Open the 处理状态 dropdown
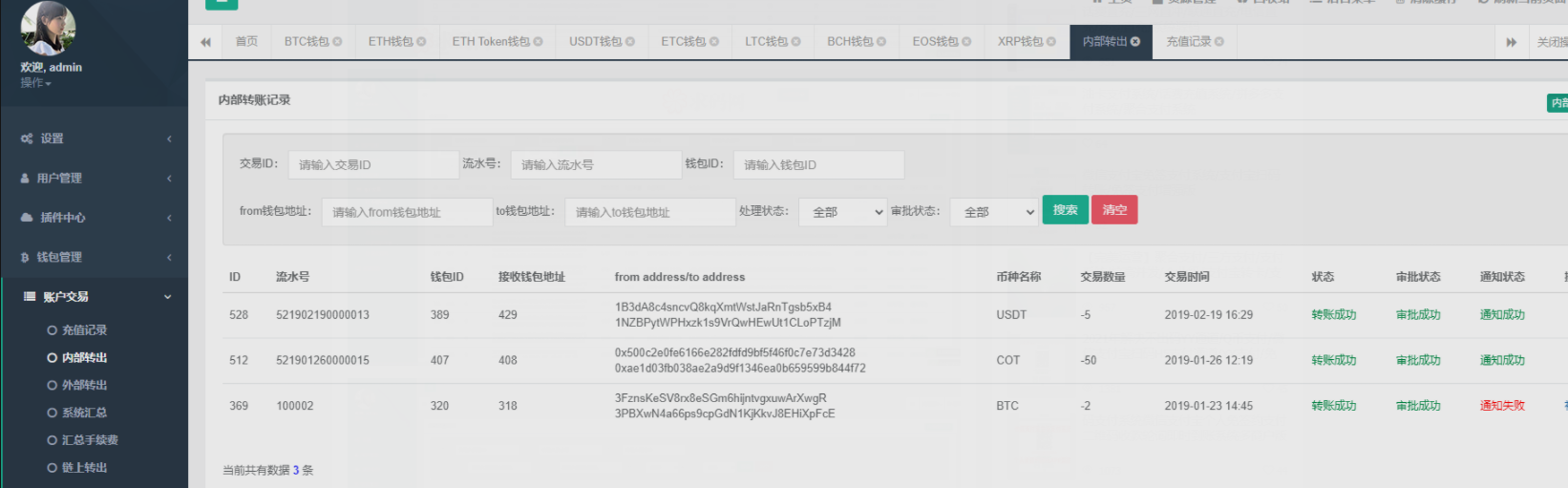1568x488 pixels. [843, 212]
